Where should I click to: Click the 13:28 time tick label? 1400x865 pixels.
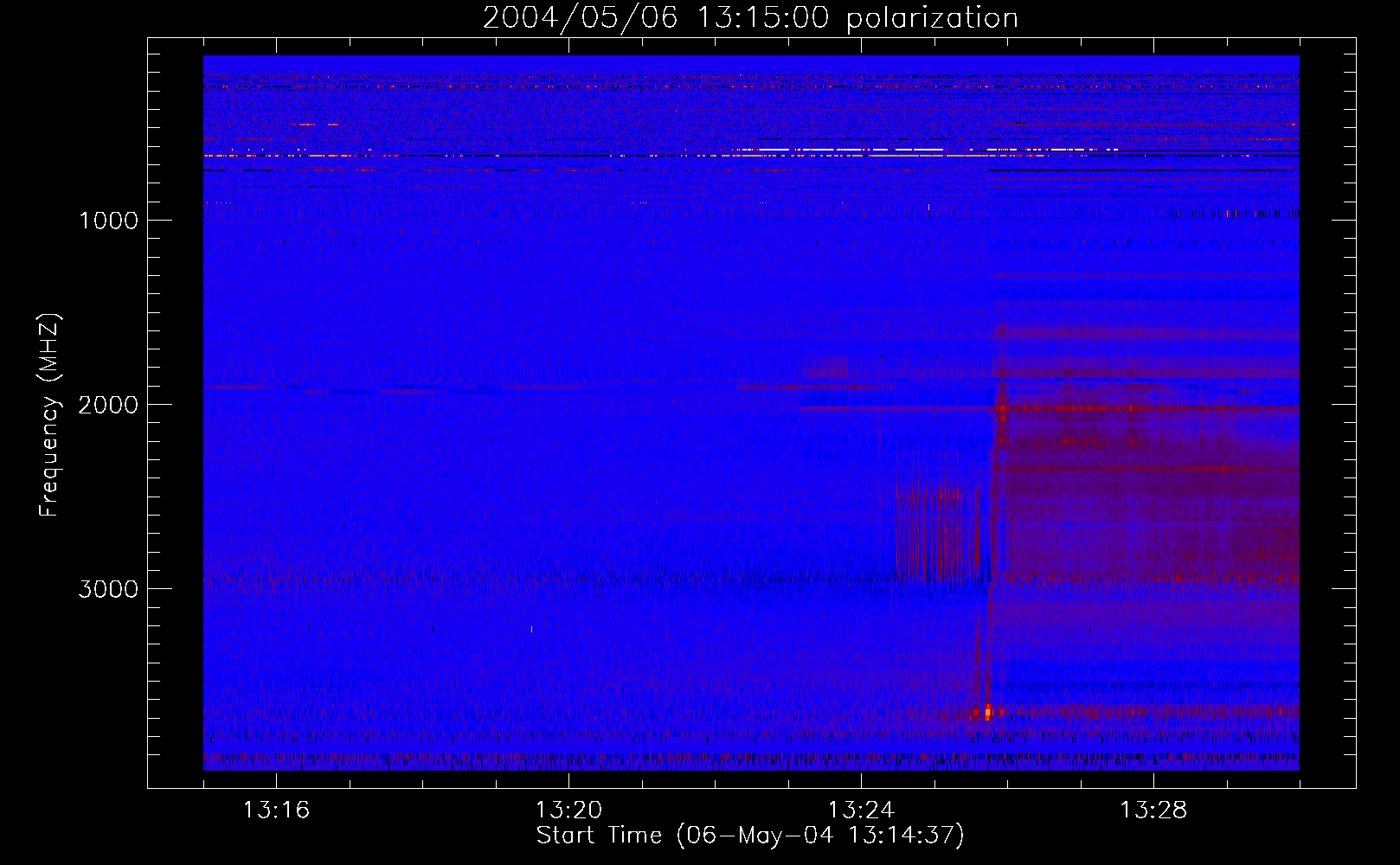click(1153, 811)
